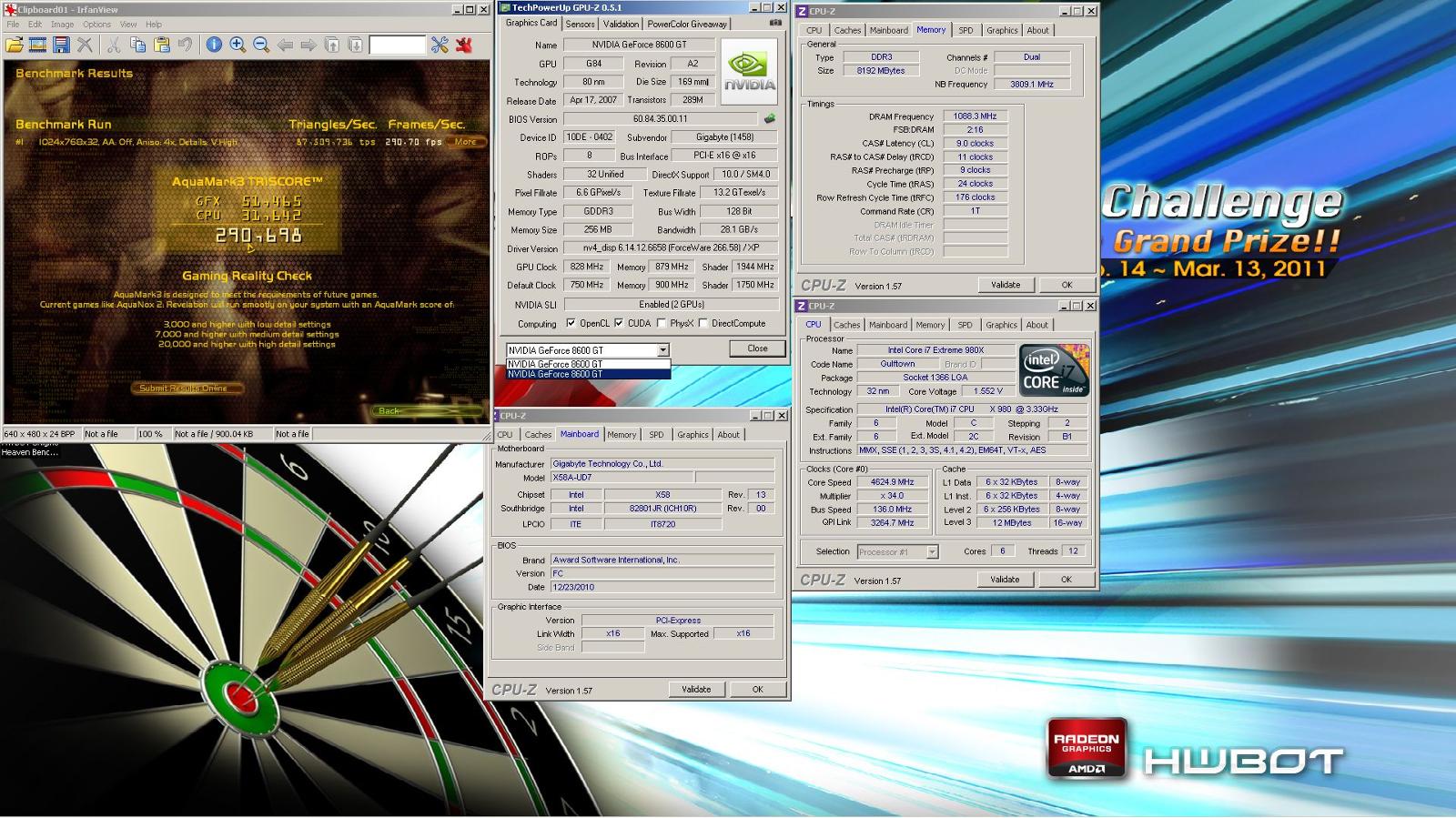Open the File menu in IrfanView
1456x818 pixels.
click(13, 25)
